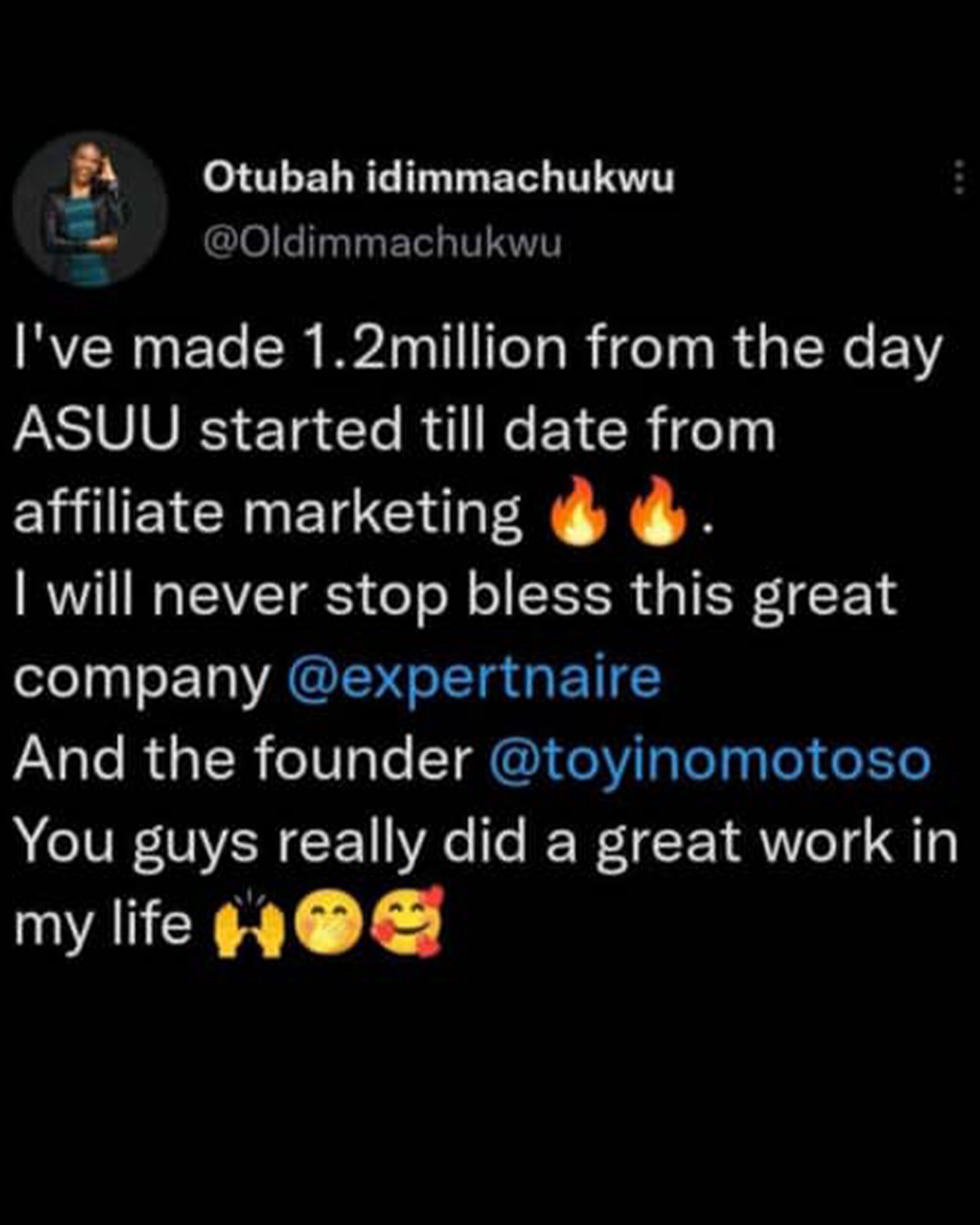Open Otubah's profile picture
Viewport: 980px width, 1225px height.
point(90,209)
